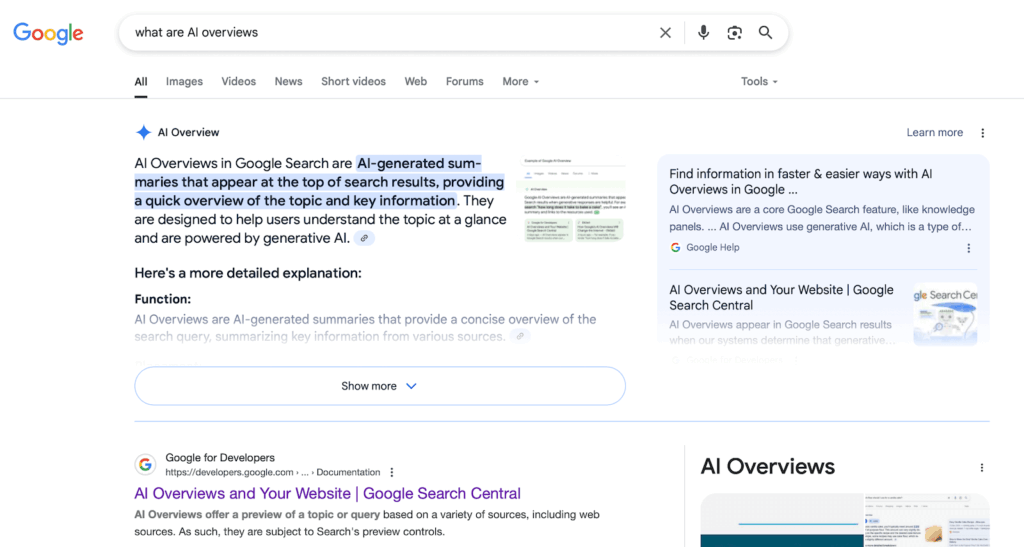Image resolution: width=1024 pixels, height=547 pixels.
Task: Click the Search Central card thumbnail
Action: (x=945, y=314)
